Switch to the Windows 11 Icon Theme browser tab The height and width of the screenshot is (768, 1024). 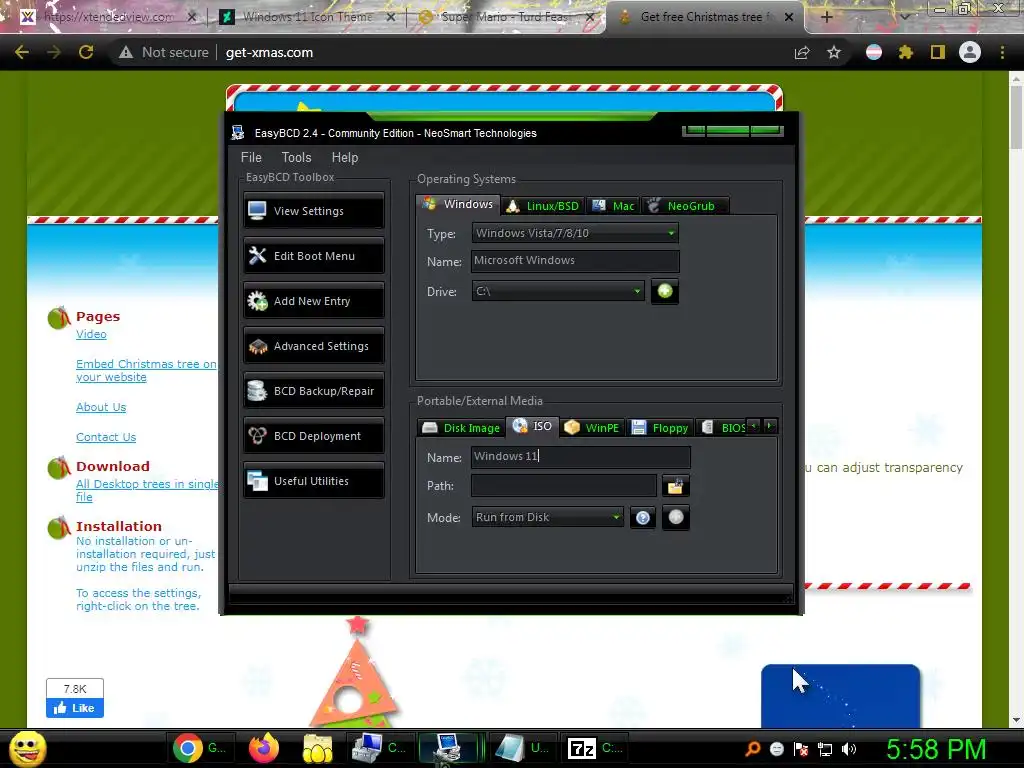coord(308,17)
